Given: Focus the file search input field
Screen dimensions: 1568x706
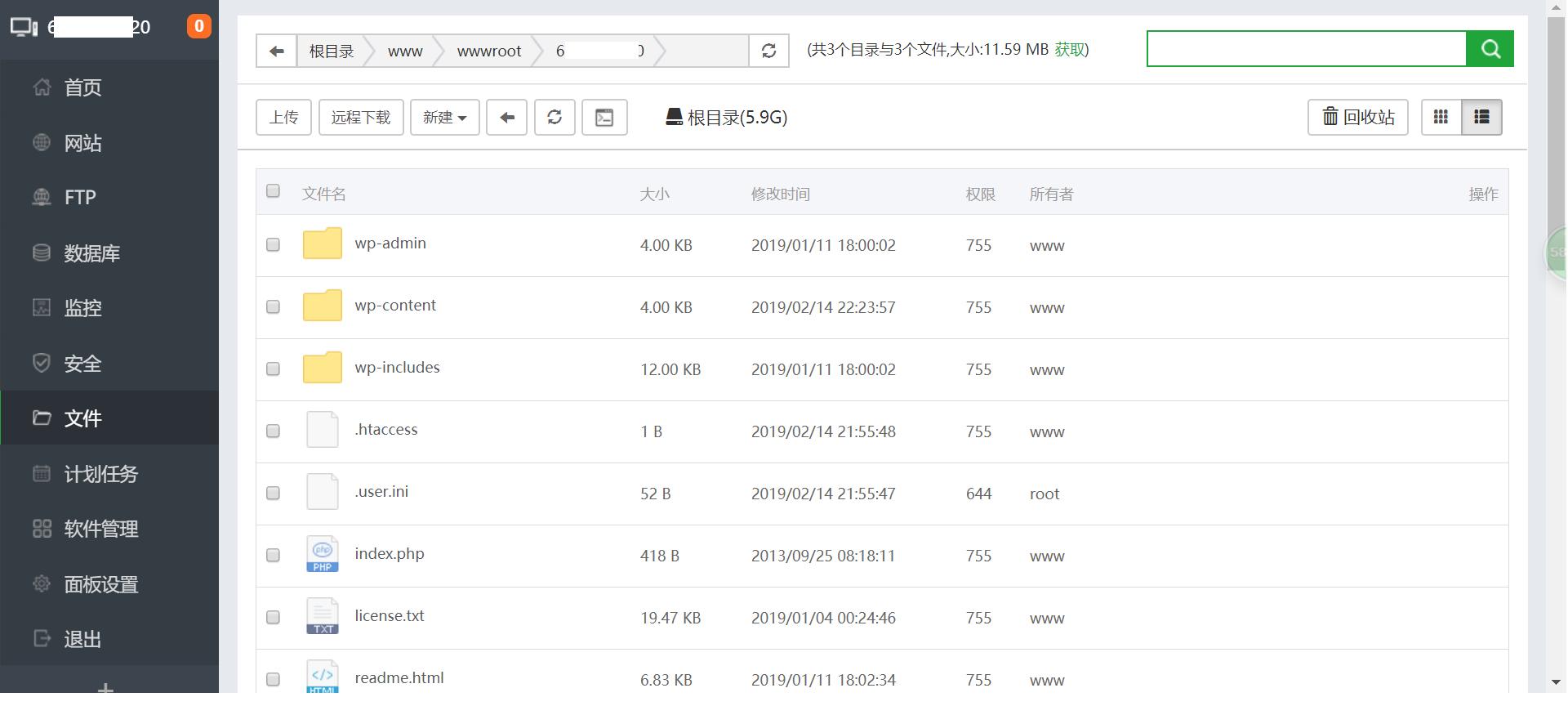Looking at the screenshot, I should [1307, 49].
